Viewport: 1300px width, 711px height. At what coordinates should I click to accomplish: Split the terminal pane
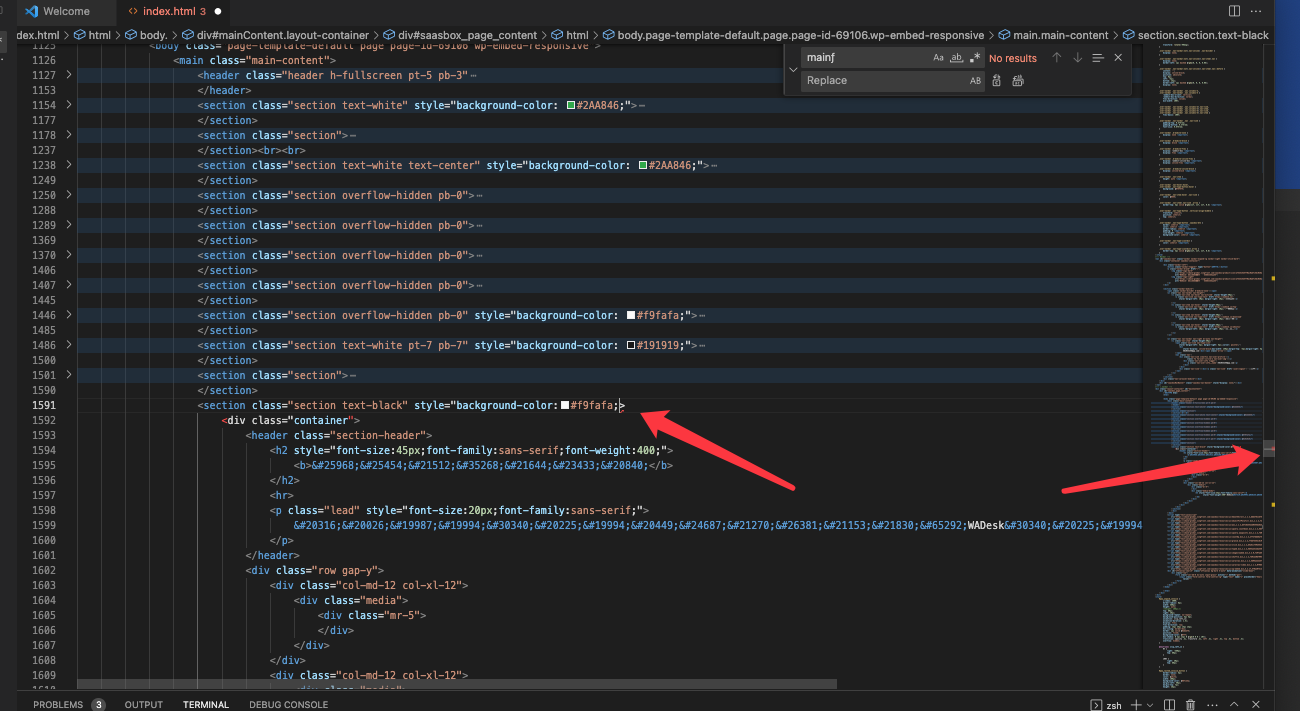coord(1167,705)
